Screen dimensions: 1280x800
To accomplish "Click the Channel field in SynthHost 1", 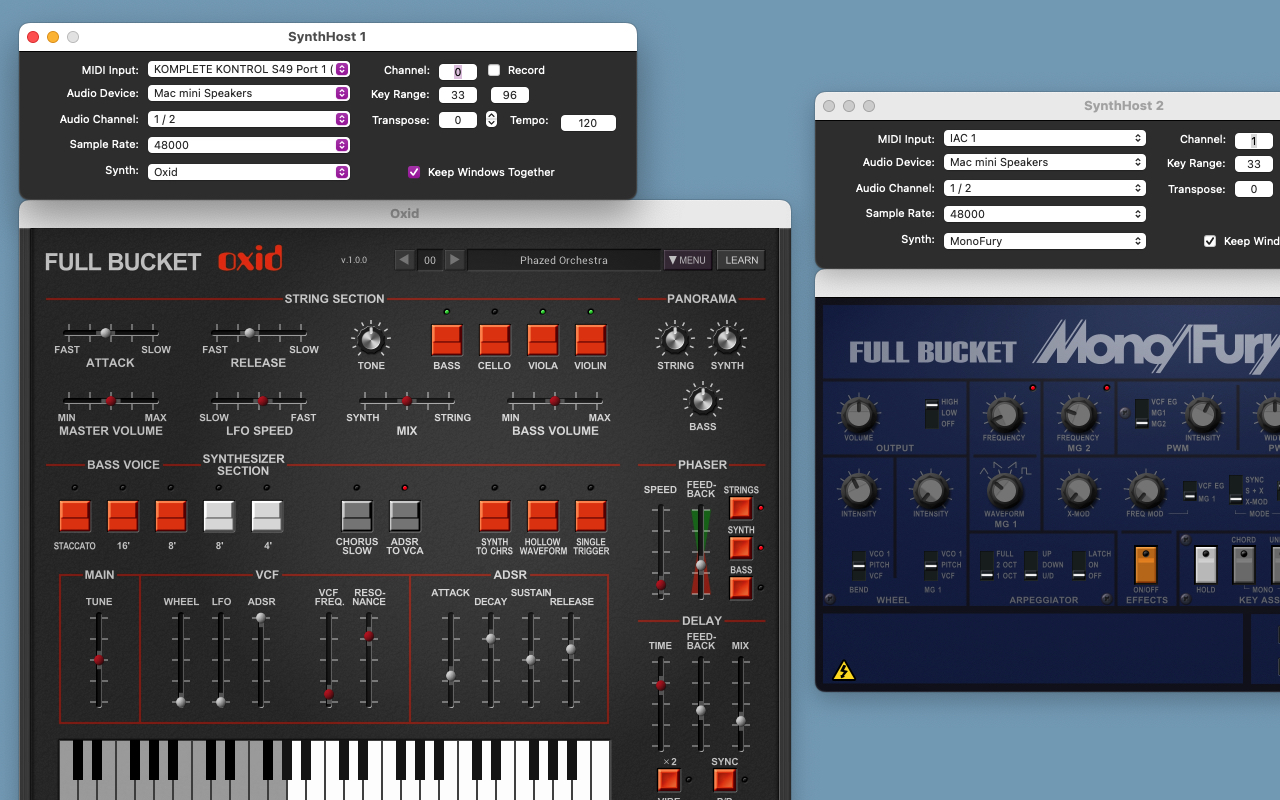I will tap(458, 72).
